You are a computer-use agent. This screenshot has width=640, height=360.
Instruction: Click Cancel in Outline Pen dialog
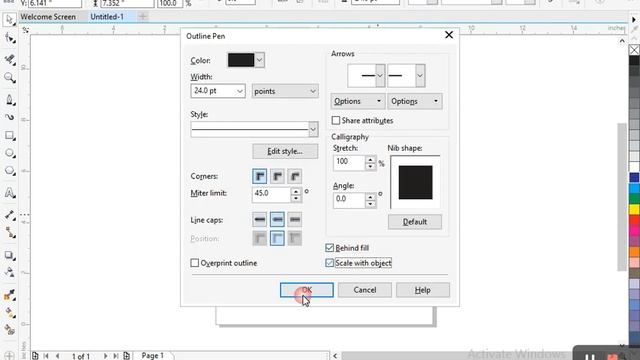click(364, 290)
